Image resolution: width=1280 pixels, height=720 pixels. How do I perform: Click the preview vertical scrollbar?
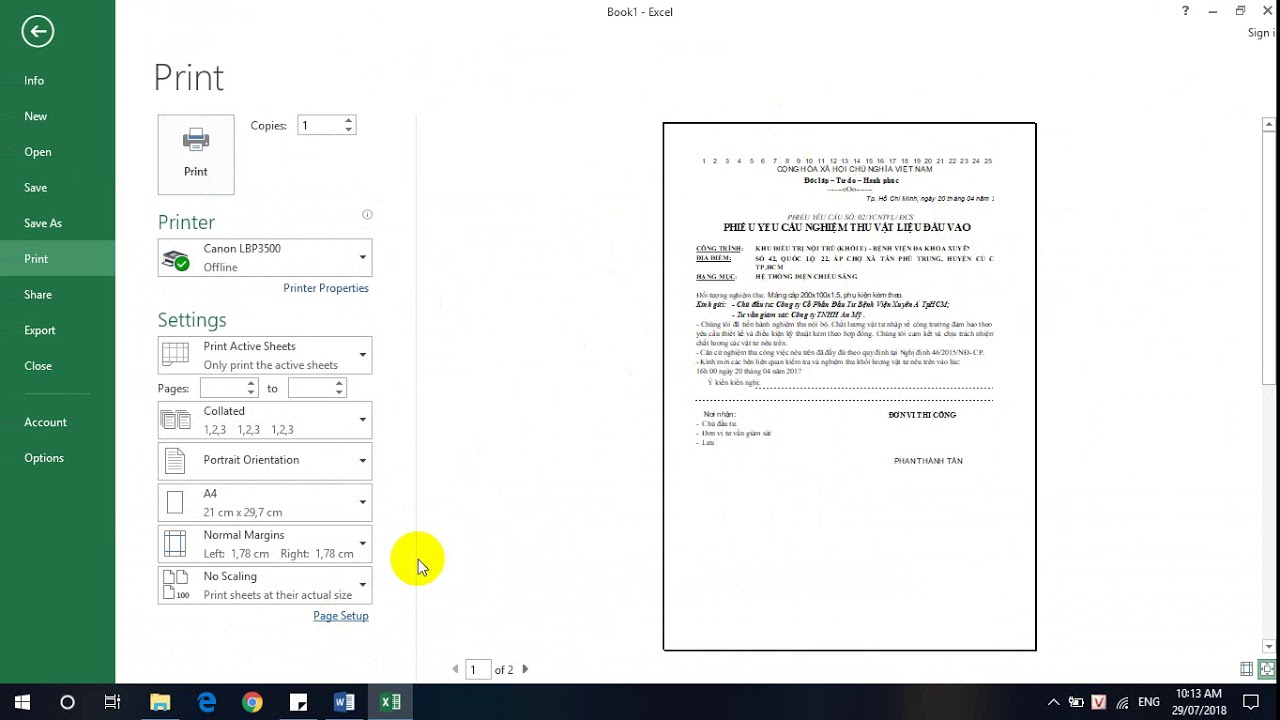tap(1269, 384)
